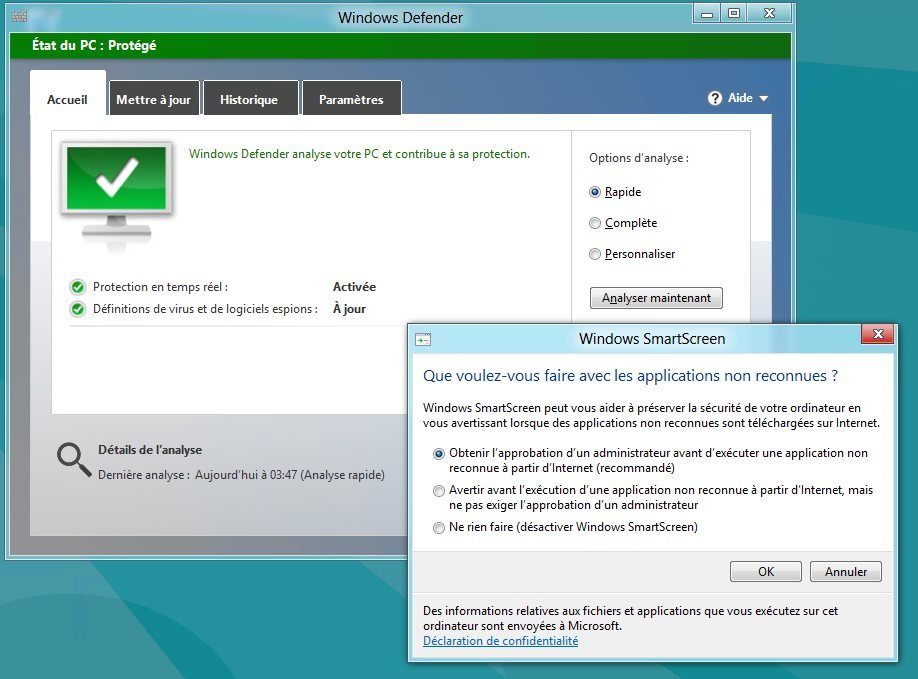Click the magnifying glass analysis details icon
Image resolution: width=918 pixels, height=679 pixels.
point(74,459)
